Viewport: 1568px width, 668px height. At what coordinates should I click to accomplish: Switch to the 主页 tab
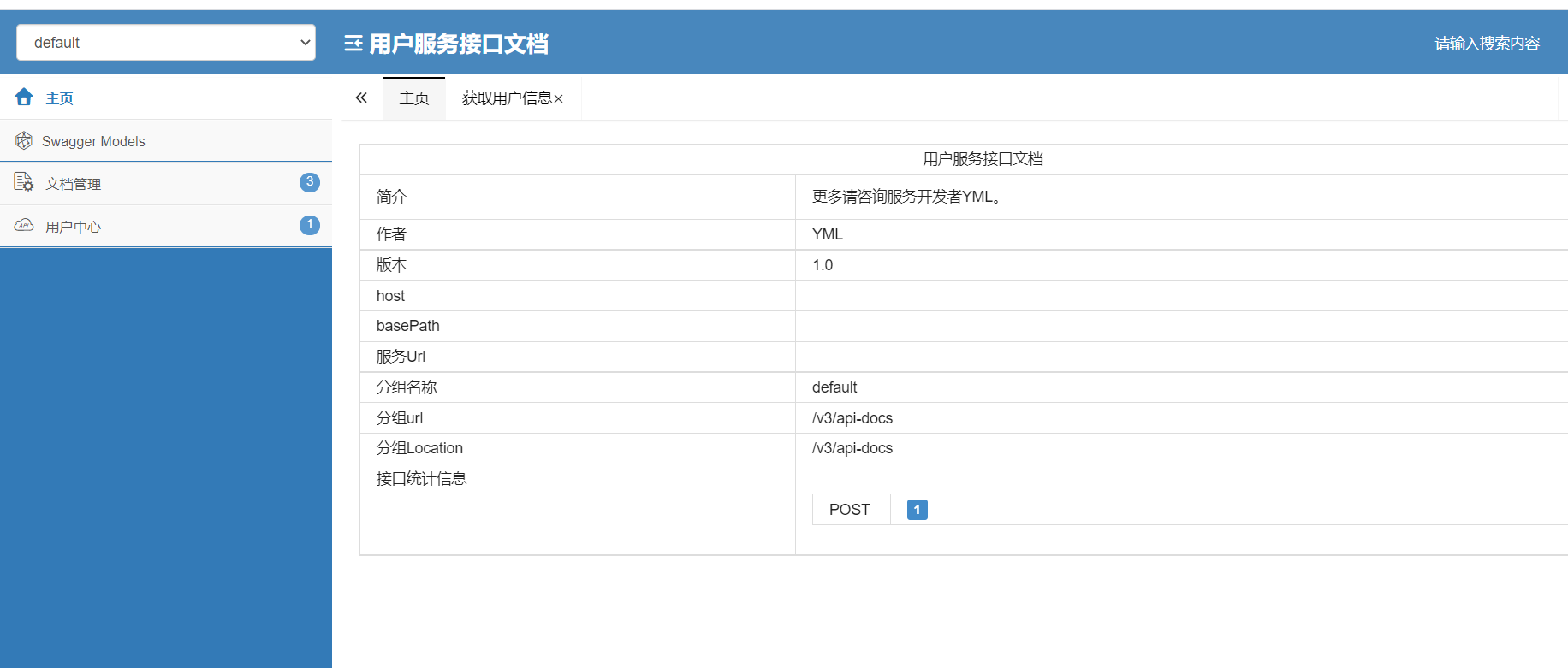(x=414, y=98)
